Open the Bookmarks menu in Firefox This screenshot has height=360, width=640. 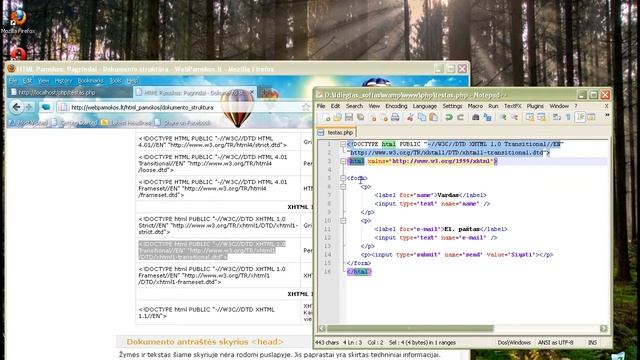click(90, 81)
